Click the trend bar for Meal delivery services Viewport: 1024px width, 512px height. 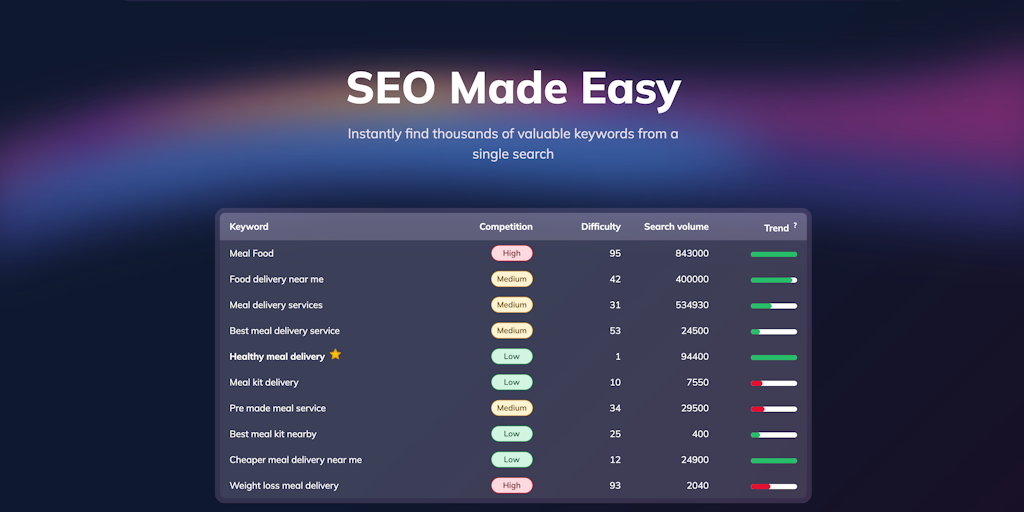(774, 306)
